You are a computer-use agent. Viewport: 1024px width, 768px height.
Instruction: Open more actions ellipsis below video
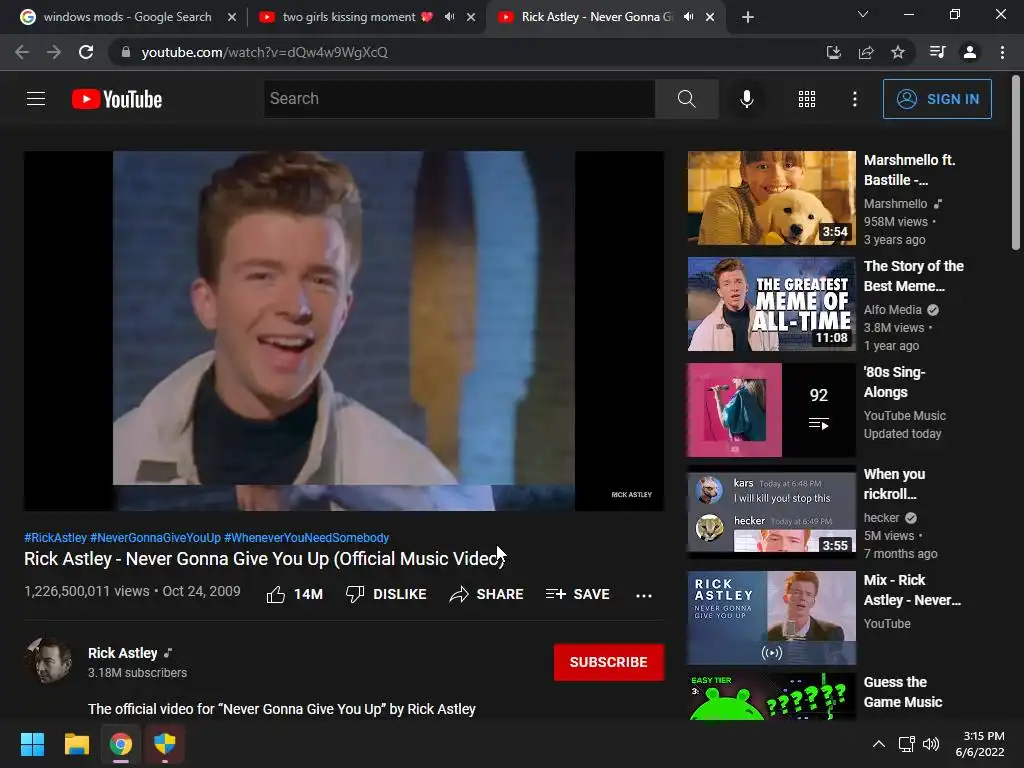tap(644, 595)
